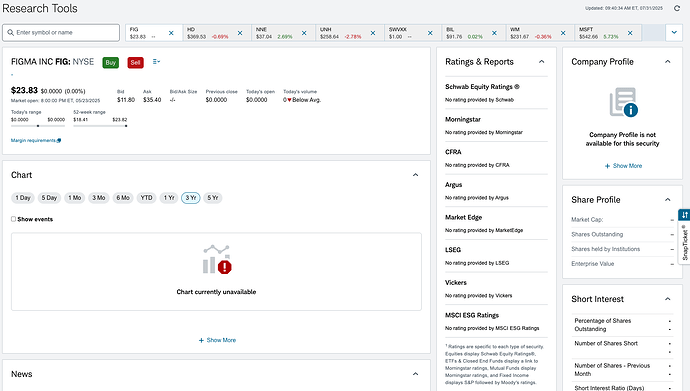690x391 pixels.
Task: Collapse the Ratings & Reports panel
Action: coord(542,62)
